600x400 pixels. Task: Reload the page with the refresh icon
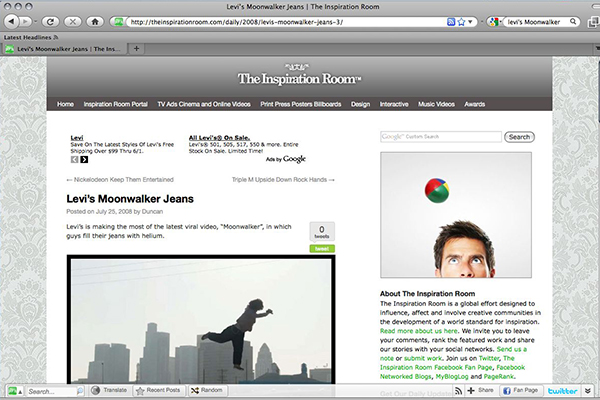50,22
